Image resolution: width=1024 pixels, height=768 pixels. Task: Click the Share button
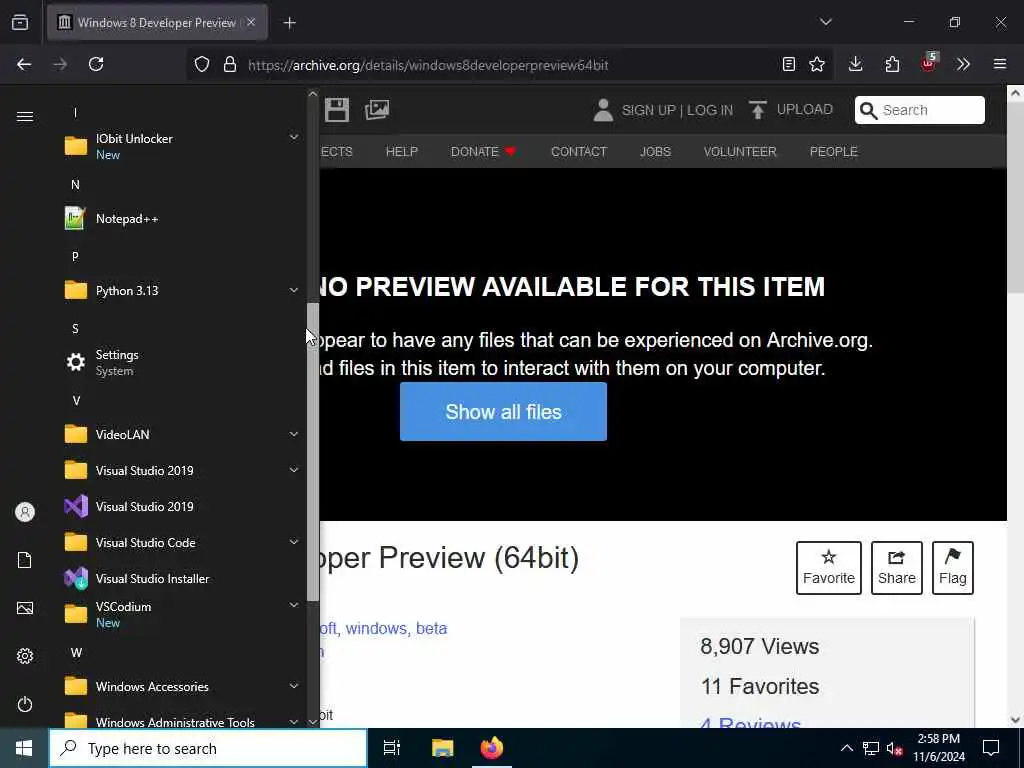pyautogui.click(x=897, y=568)
